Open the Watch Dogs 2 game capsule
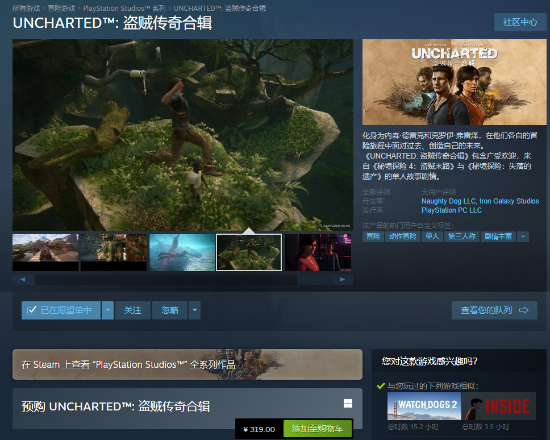This screenshot has height=440, width=550. pyautogui.click(x=424, y=406)
